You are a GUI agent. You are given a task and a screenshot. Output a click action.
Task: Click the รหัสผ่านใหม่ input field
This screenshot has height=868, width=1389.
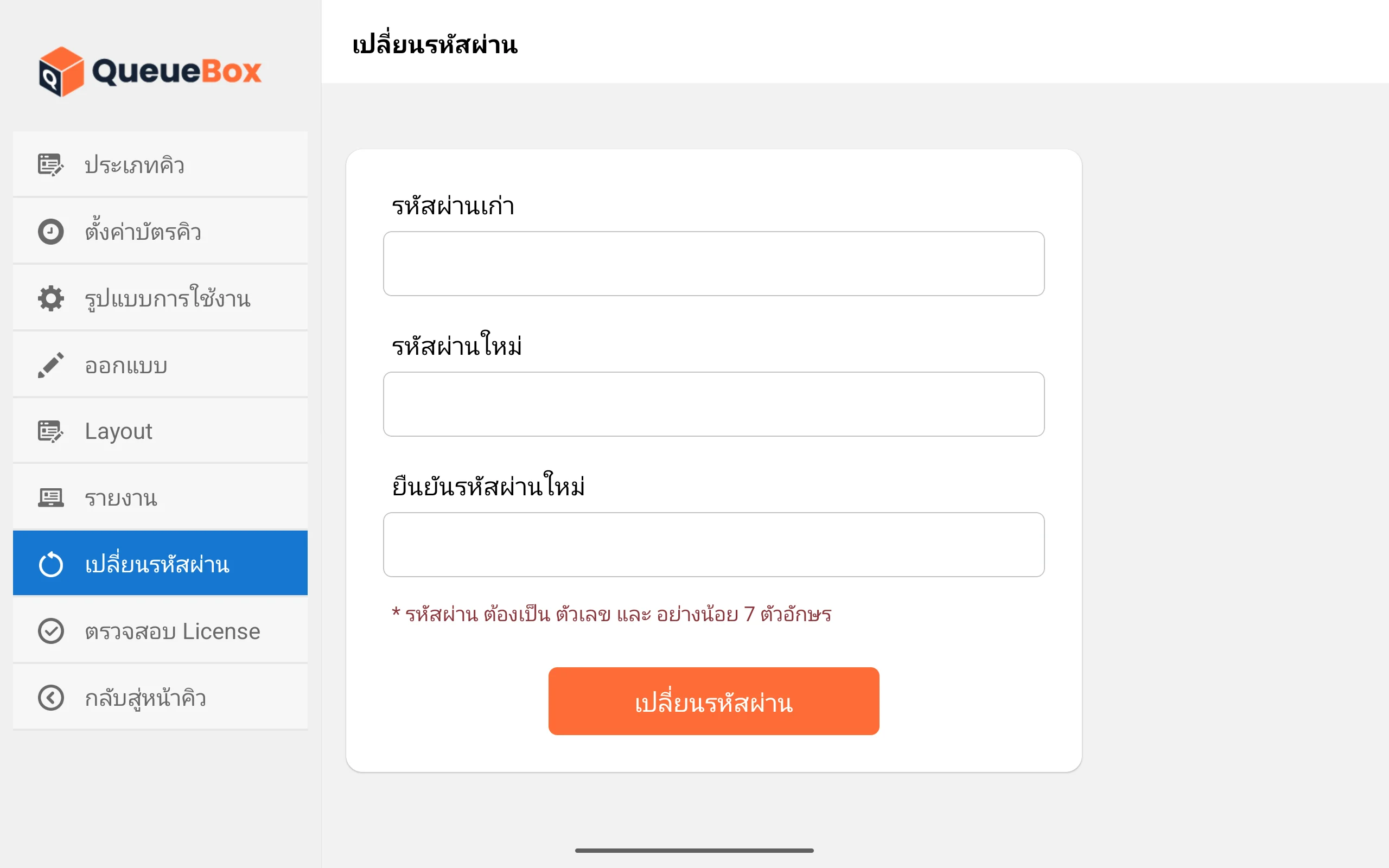[713, 404]
